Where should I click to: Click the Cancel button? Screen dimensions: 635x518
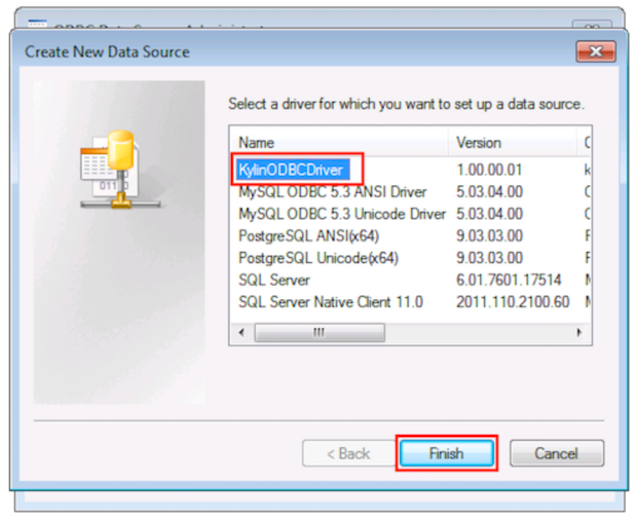click(556, 453)
